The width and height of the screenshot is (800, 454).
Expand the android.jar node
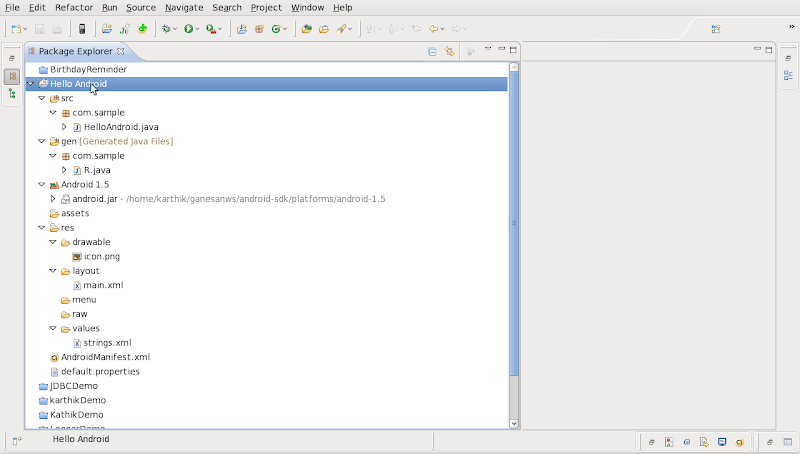coord(53,199)
